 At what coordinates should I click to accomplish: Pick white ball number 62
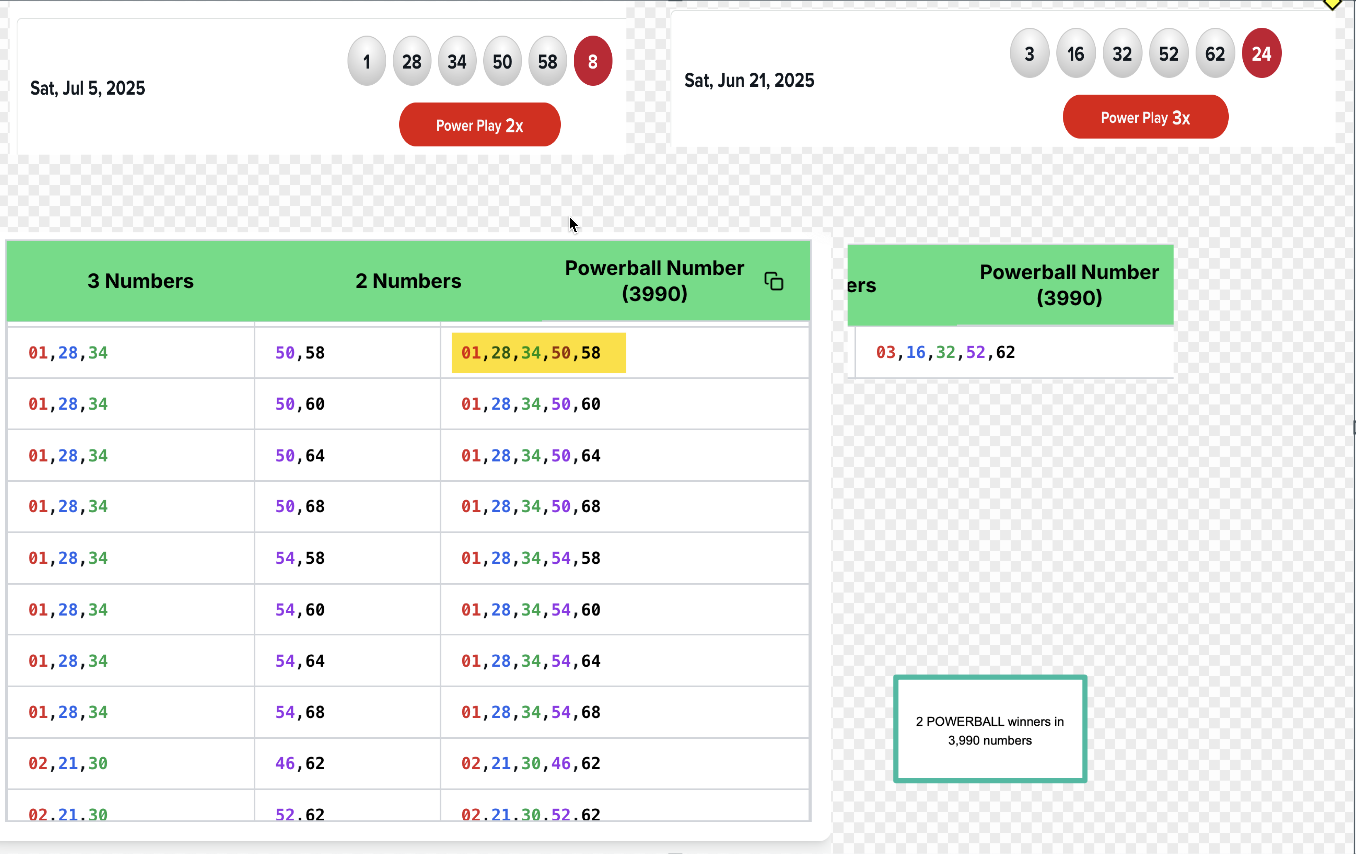point(1215,54)
